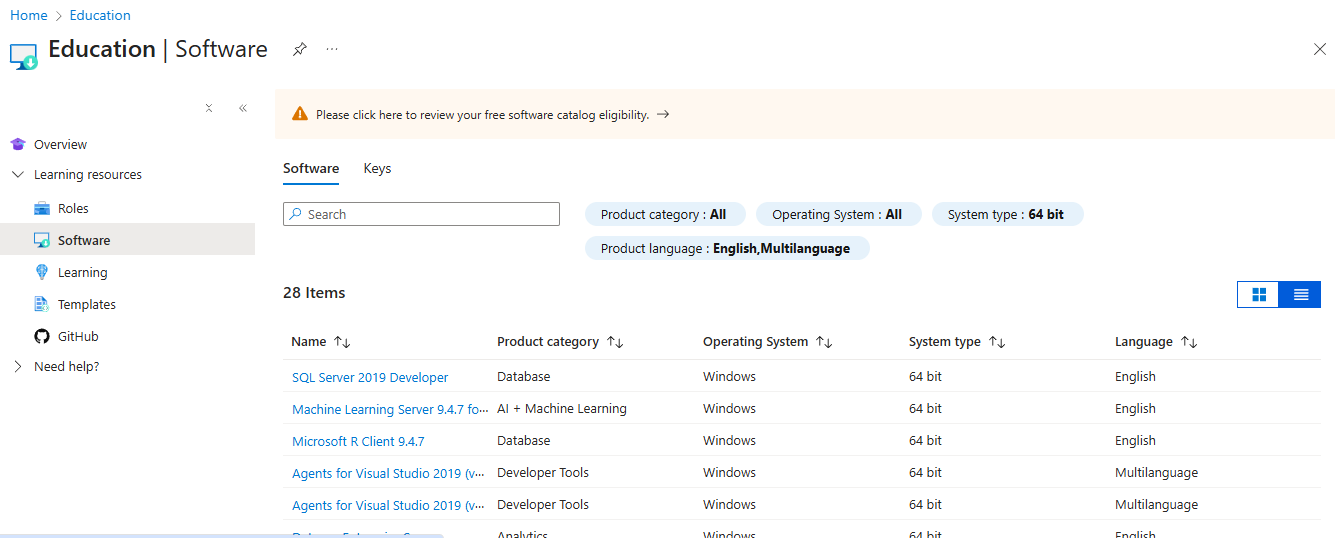1335x538 pixels.
Task: Switch to the Keys tab
Action: point(377,168)
